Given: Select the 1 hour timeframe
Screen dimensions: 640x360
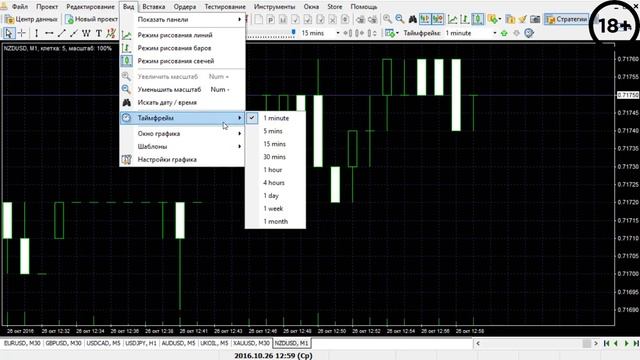Looking at the screenshot, I should (276, 170).
